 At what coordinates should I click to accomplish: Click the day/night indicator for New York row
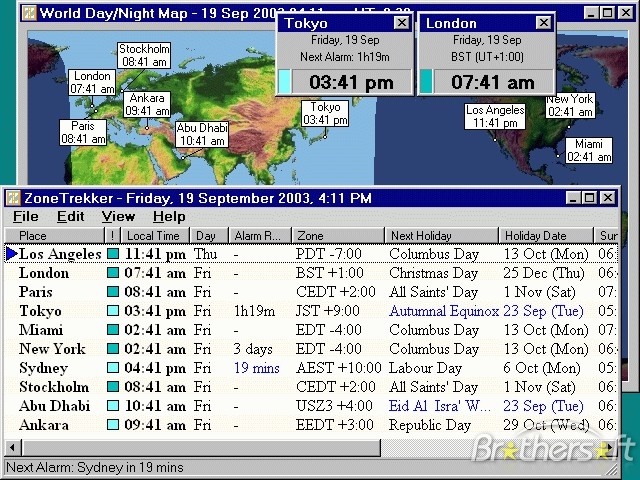(x=113, y=349)
